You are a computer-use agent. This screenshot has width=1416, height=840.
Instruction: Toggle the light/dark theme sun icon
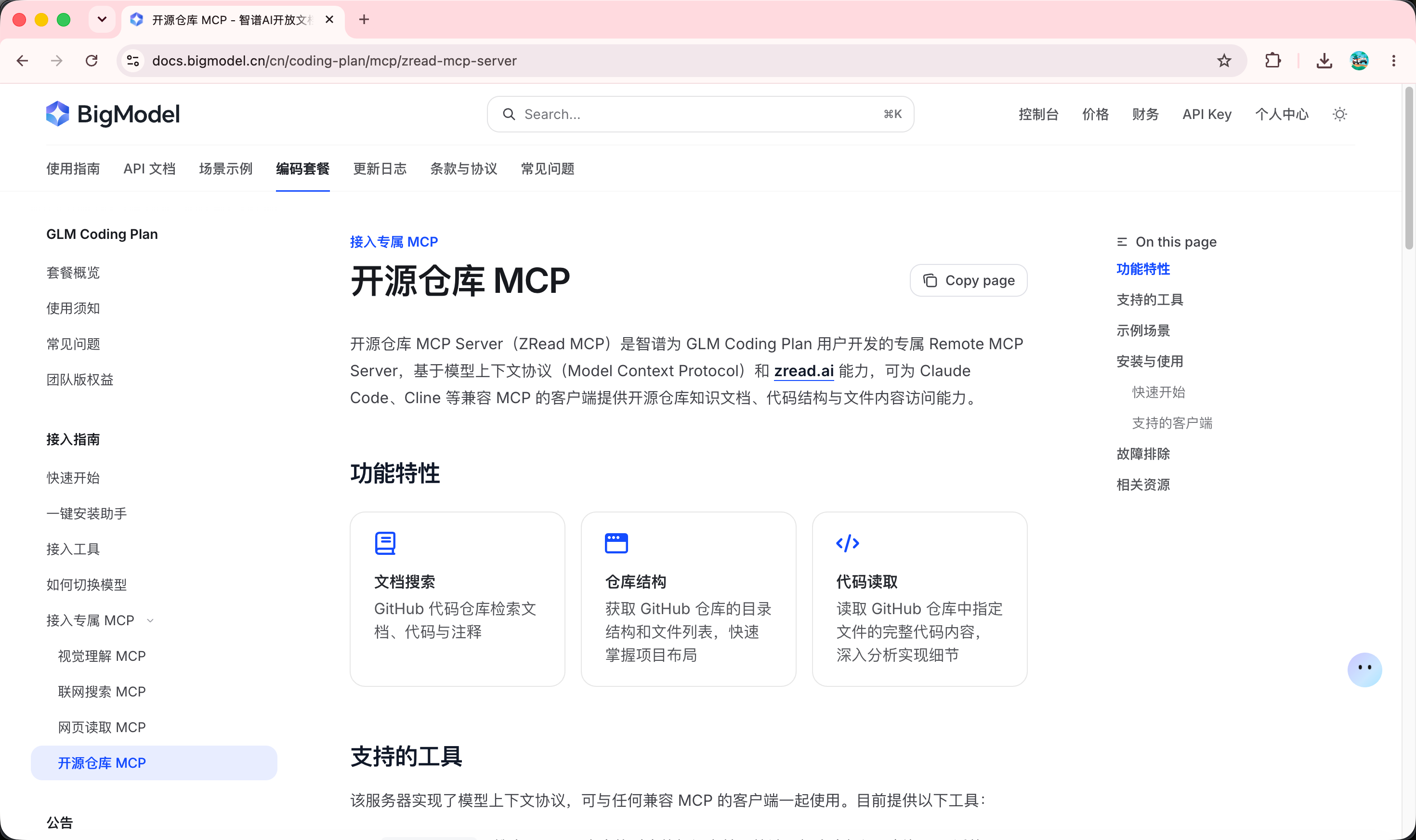click(x=1339, y=114)
